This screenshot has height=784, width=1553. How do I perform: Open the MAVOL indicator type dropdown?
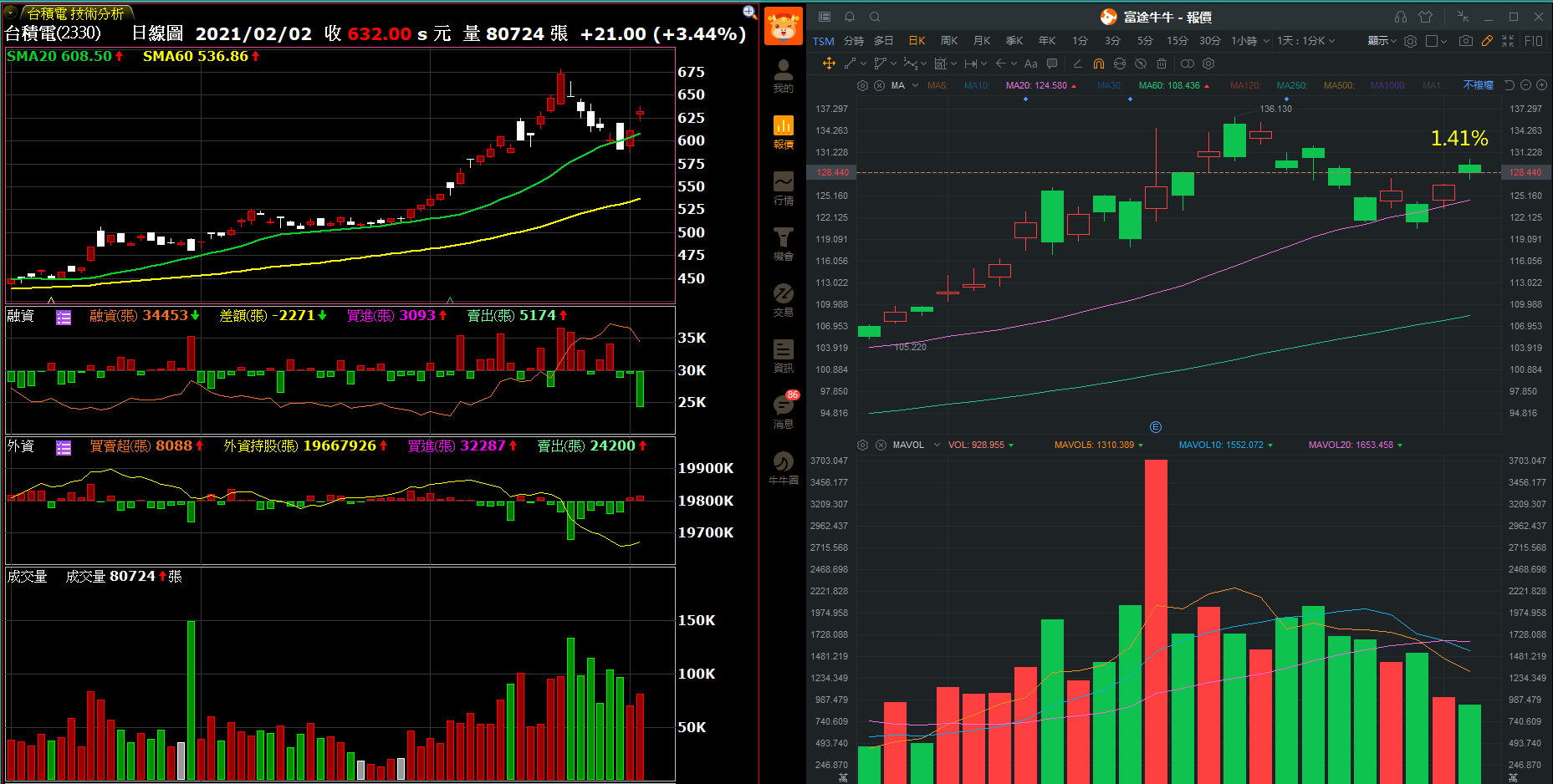tap(937, 445)
